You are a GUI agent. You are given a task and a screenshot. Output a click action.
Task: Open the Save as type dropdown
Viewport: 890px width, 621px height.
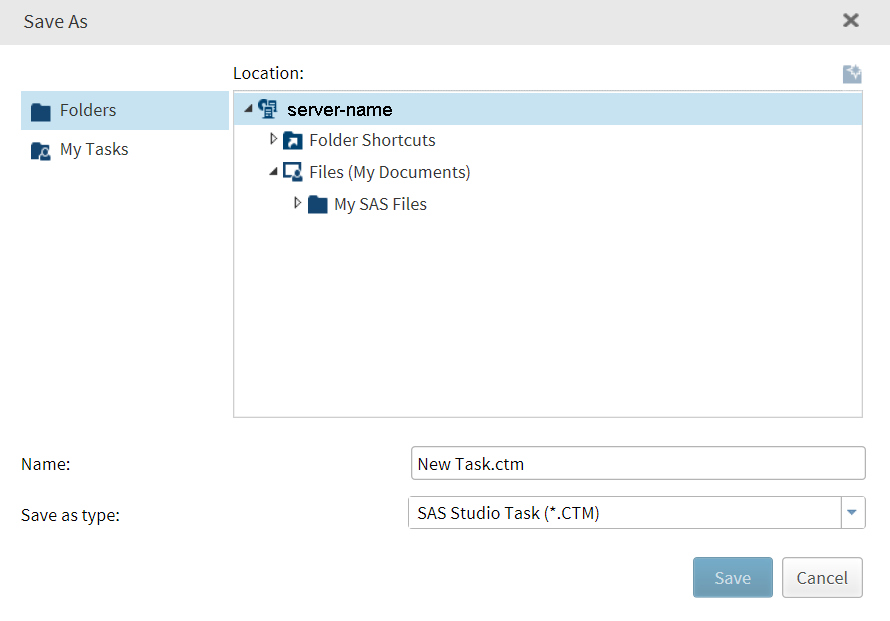click(852, 512)
